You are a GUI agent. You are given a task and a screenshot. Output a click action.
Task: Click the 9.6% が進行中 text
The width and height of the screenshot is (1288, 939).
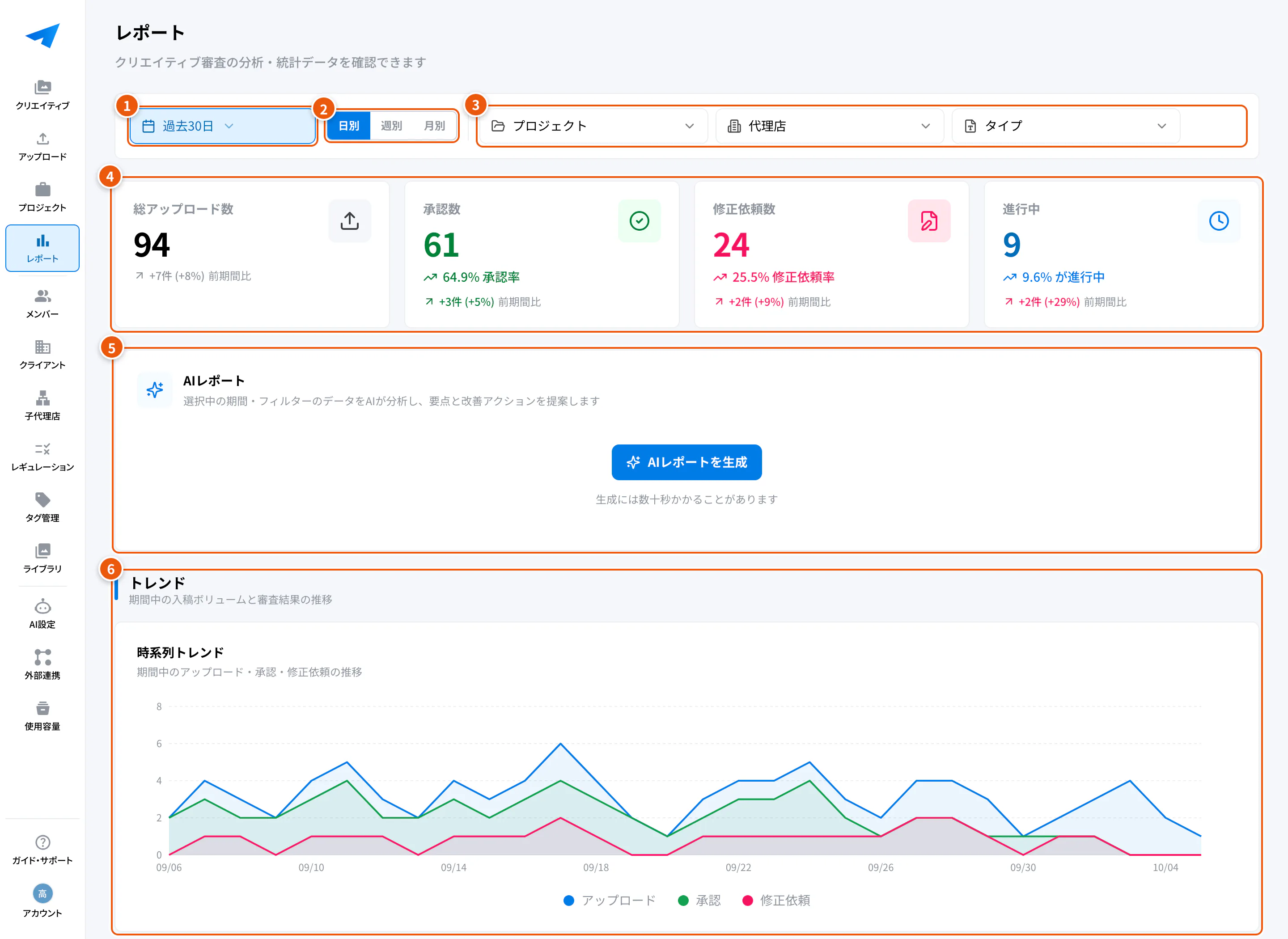1063,277
